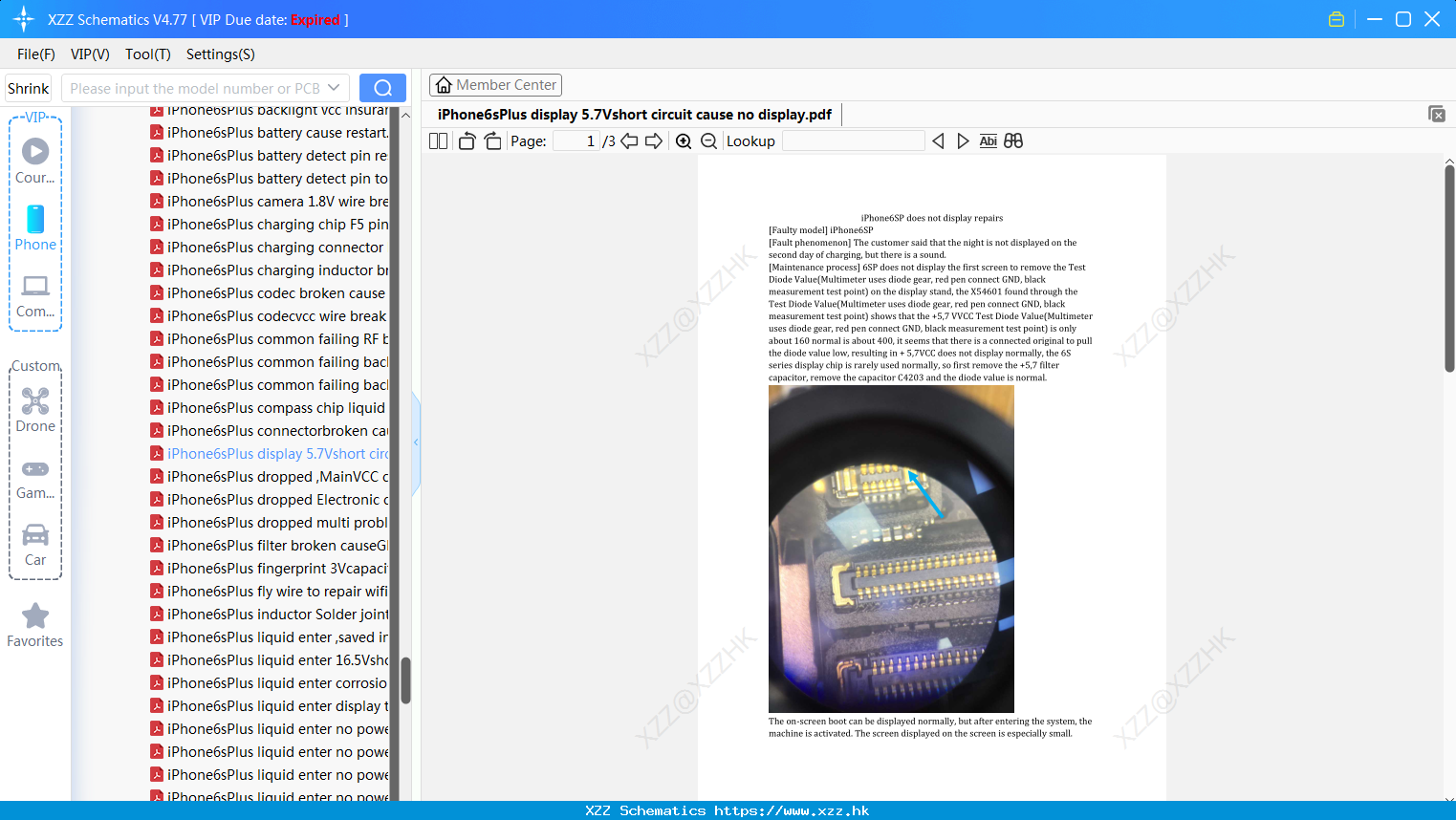This screenshot has width=1456, height=820.
Task: Open iPhone6sPlus camera 1.8V wire file
Action: tap(270, 202)
